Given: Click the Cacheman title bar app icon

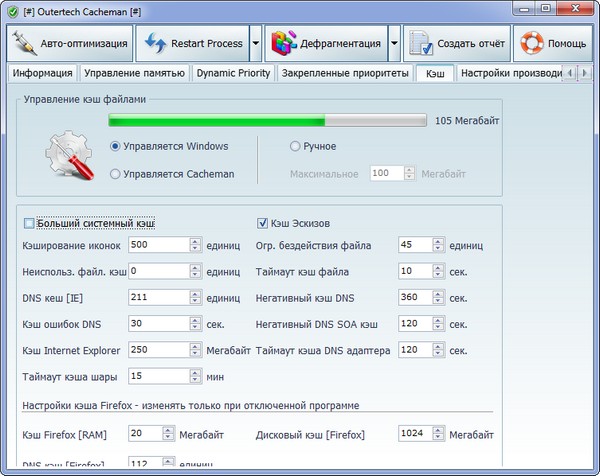Looking at the screenshot, I should tap(12, 10).
